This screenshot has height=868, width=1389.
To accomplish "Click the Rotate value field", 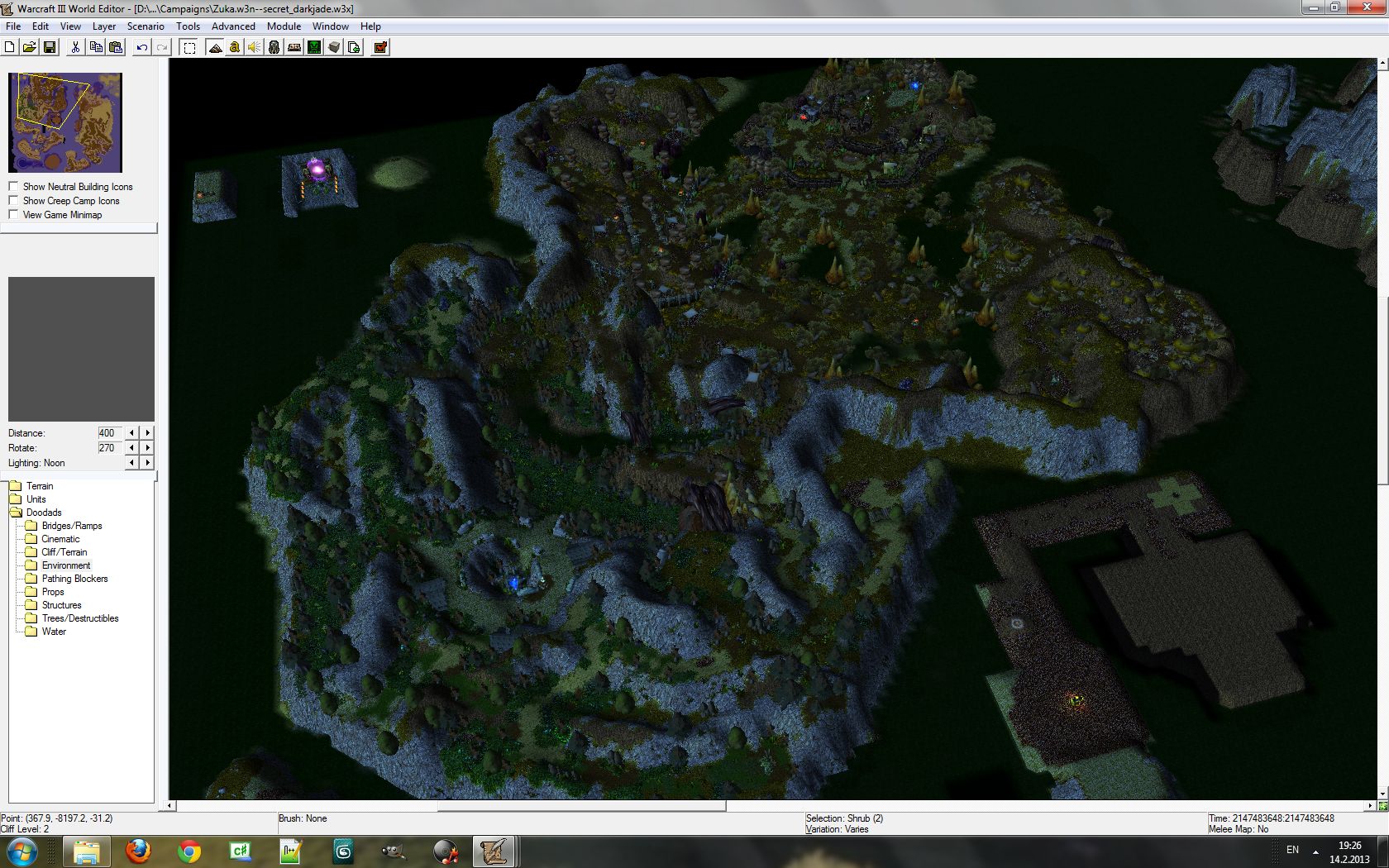I will (x=109, y=448).
